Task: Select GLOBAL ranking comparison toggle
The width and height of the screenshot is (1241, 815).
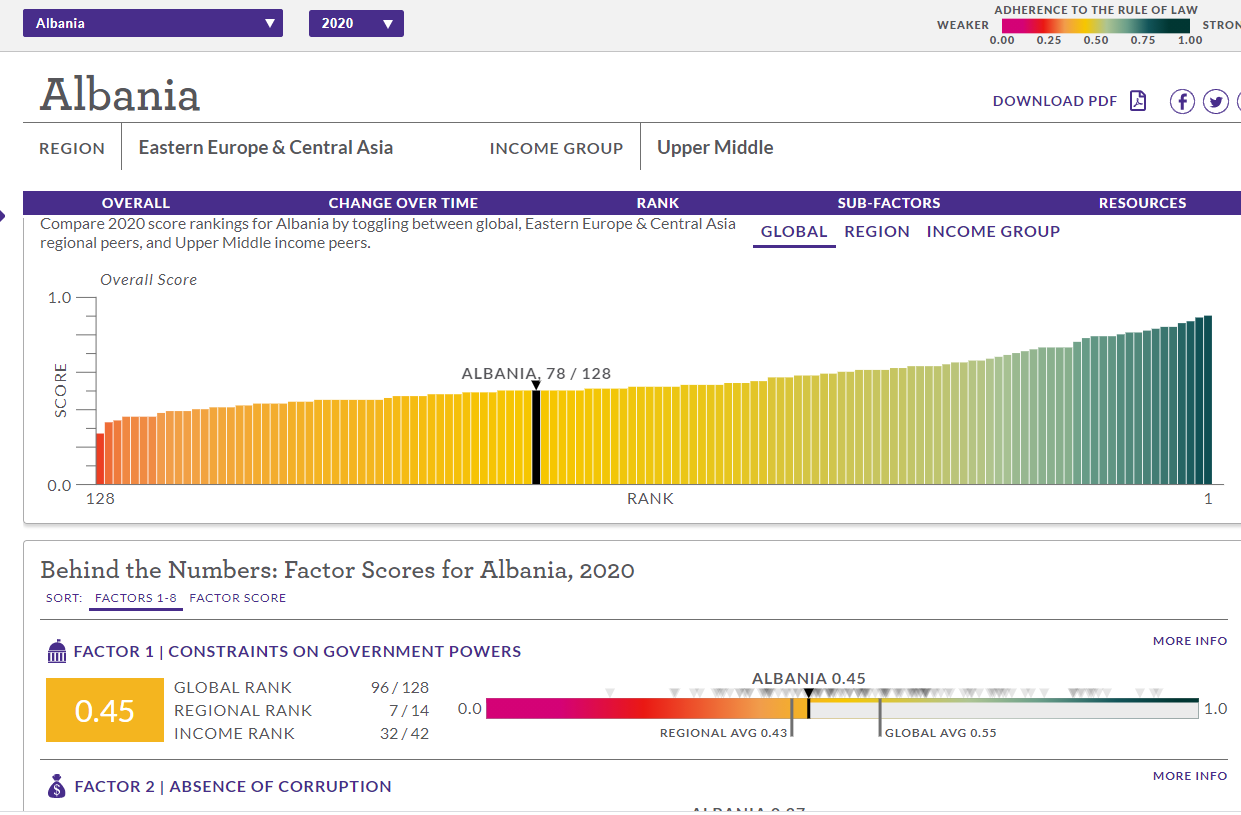Action: pyautogui.click(x=794, y=232)
